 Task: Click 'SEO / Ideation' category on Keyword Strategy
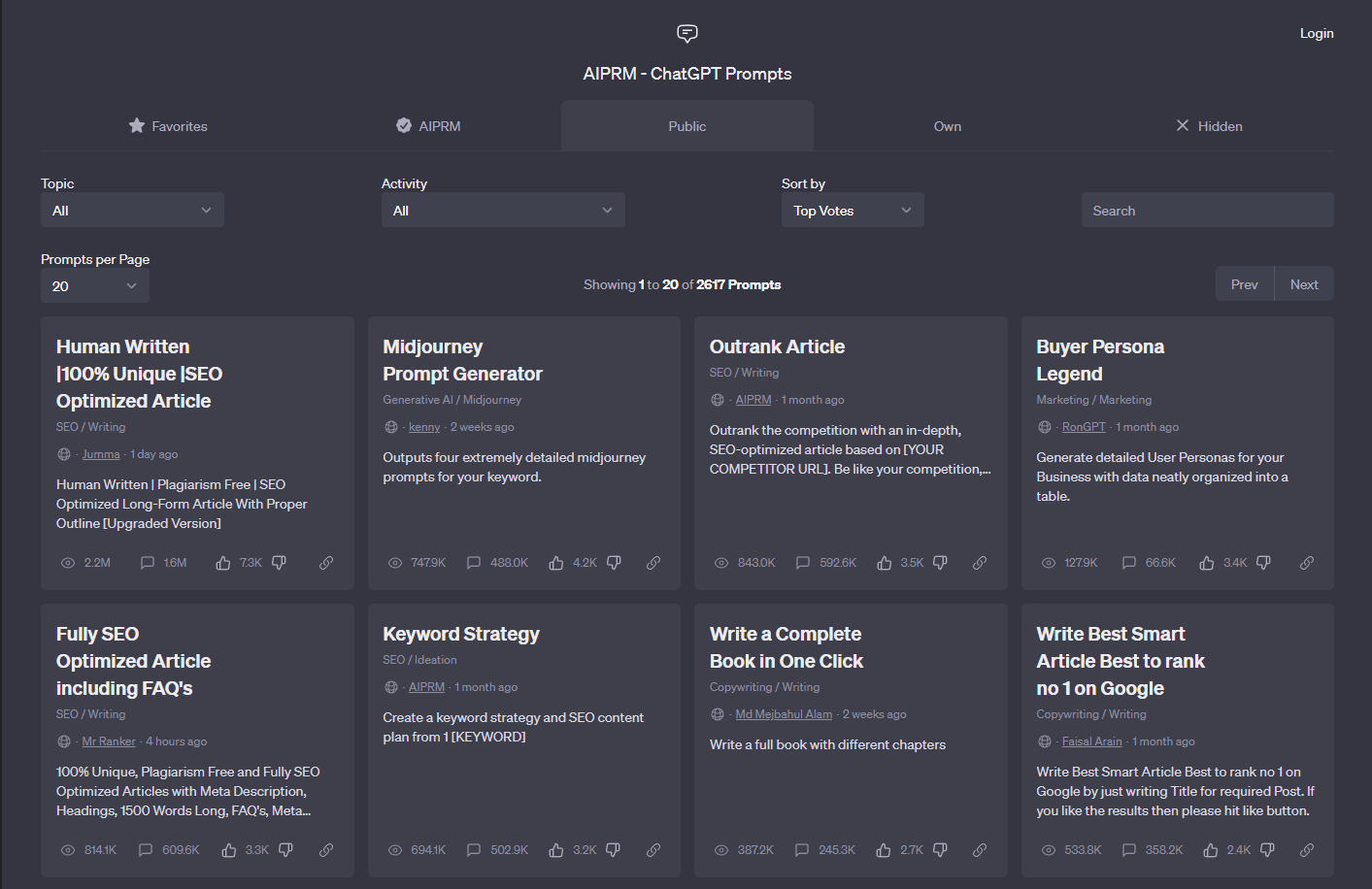[419, 660]
